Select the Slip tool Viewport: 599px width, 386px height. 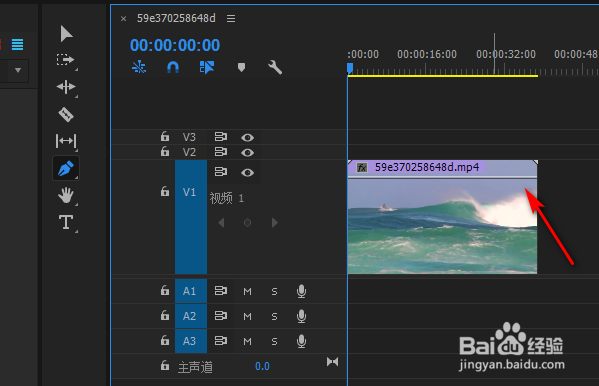66,141
